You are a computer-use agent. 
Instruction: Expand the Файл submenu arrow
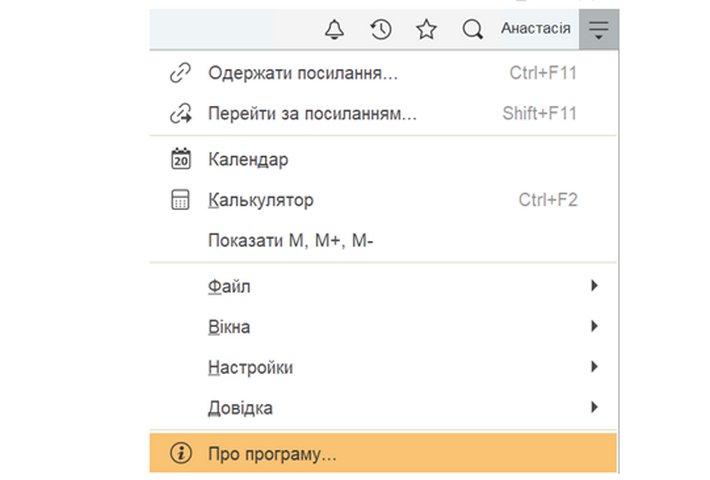tap(594, 286)
